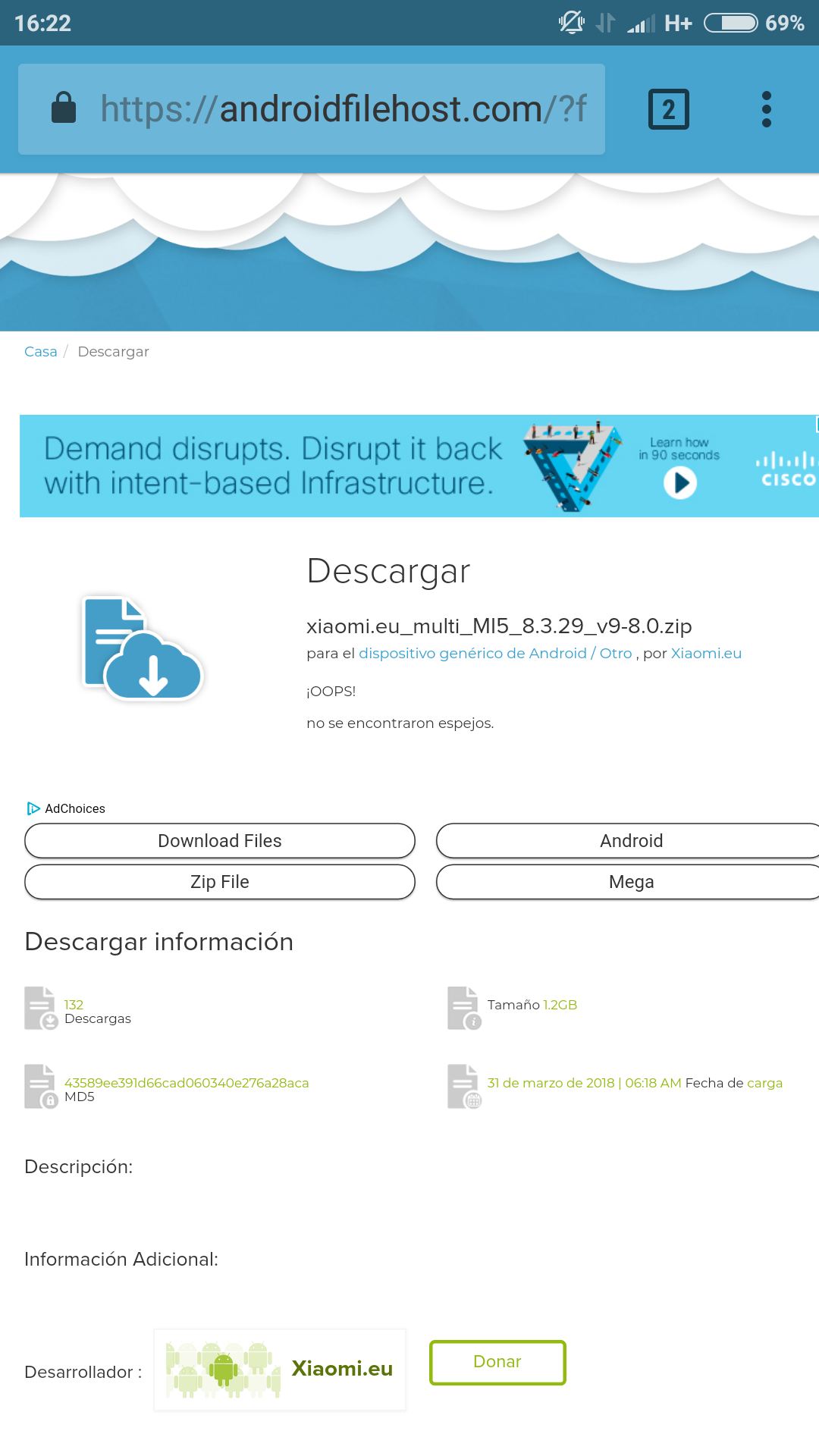
Task: Open Xiaomi.eu developer card
Action: [280, 1370]
